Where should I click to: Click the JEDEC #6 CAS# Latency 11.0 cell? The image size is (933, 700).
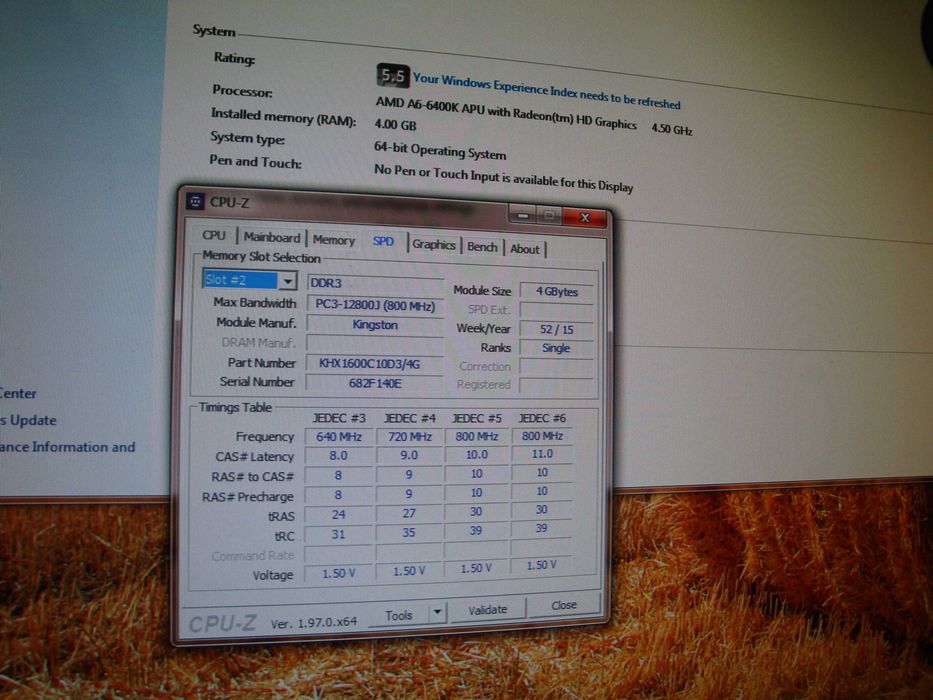tap(542, 454)
